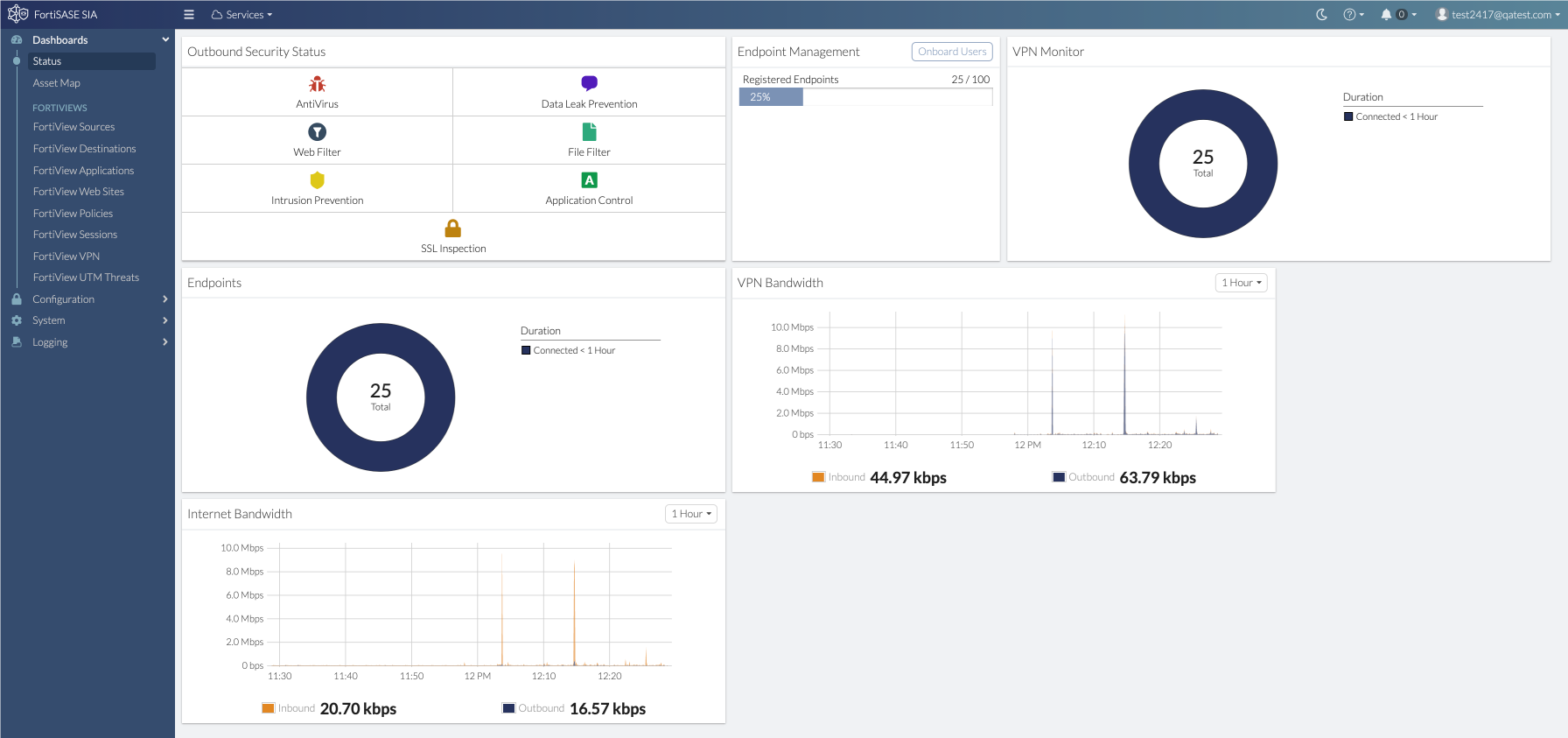Viewport: 1568px width, 738px height.
Task: Click Internet Bandwidth Inbound orange swatch
Action: coord(269,708)
